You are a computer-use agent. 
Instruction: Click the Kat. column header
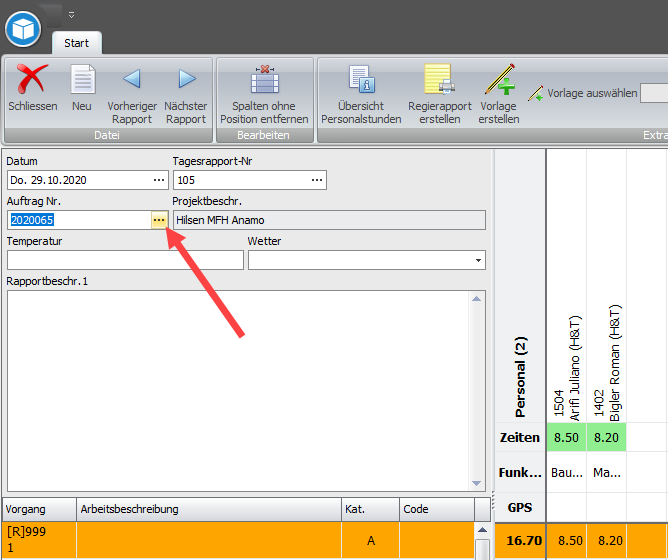click(370, 509)
